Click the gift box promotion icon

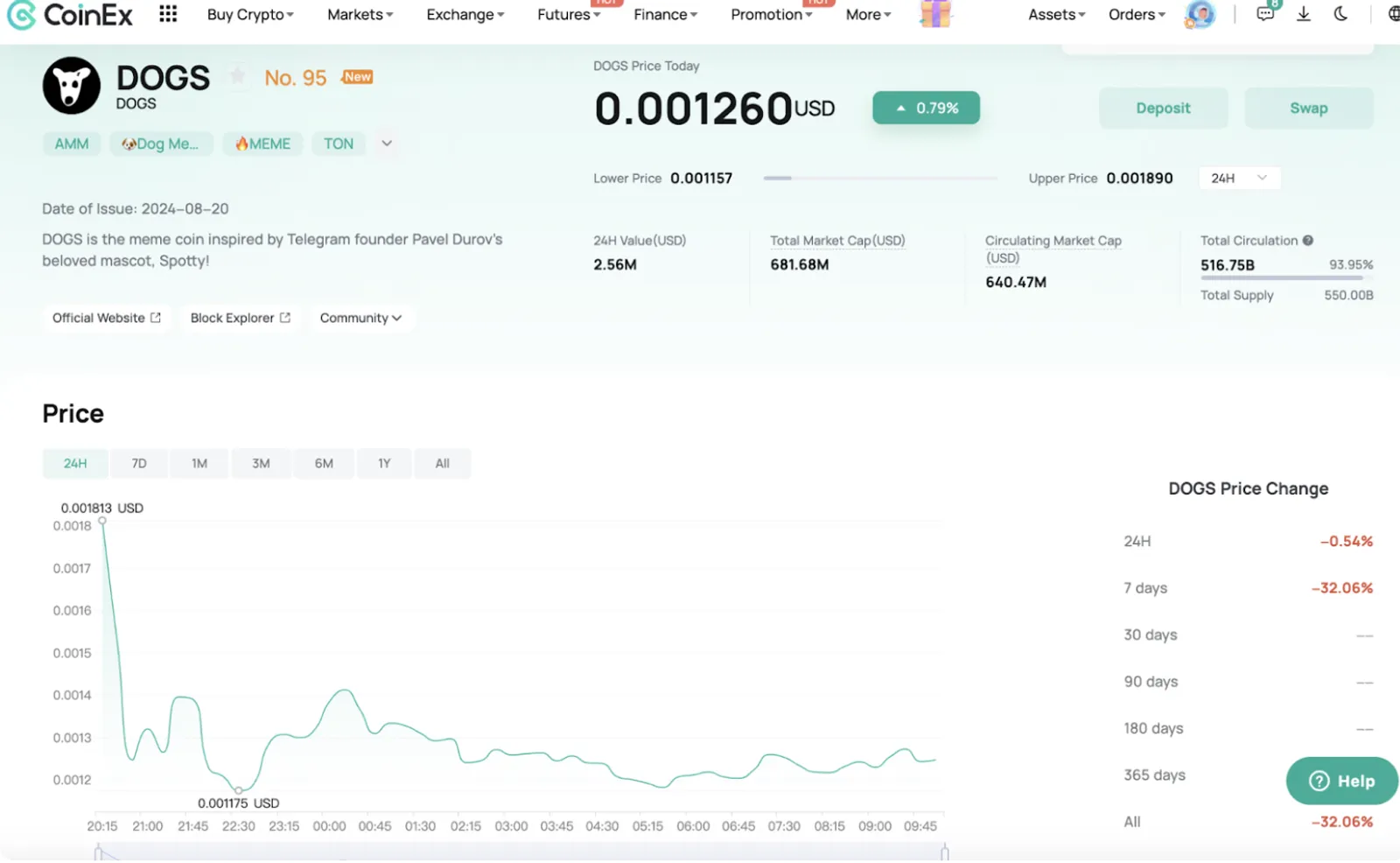point(935,13)
